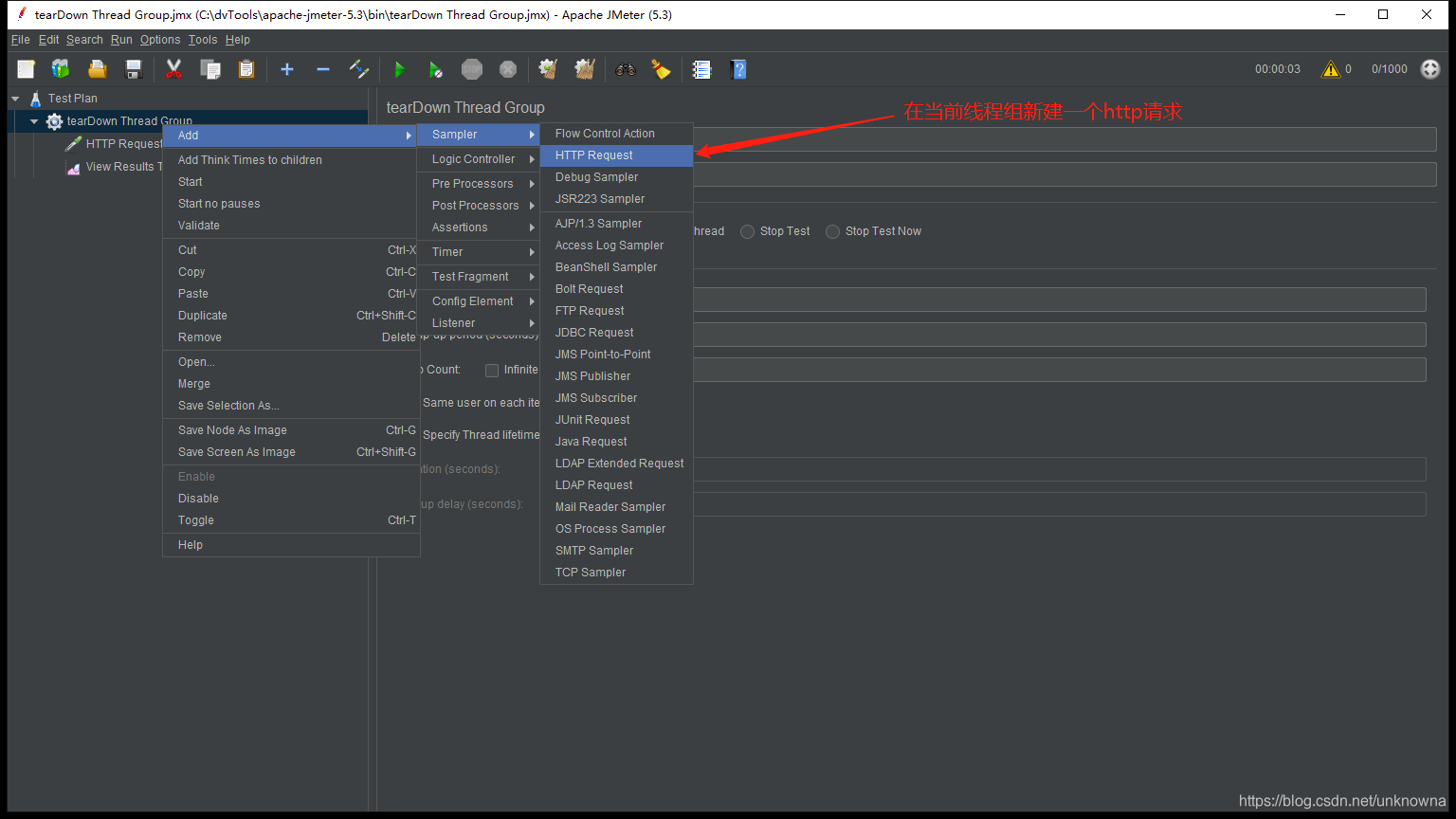Expand the Logic Controller submenu
The height and width of the screenshot is (819, 1456).
click(x=479, y=159)
